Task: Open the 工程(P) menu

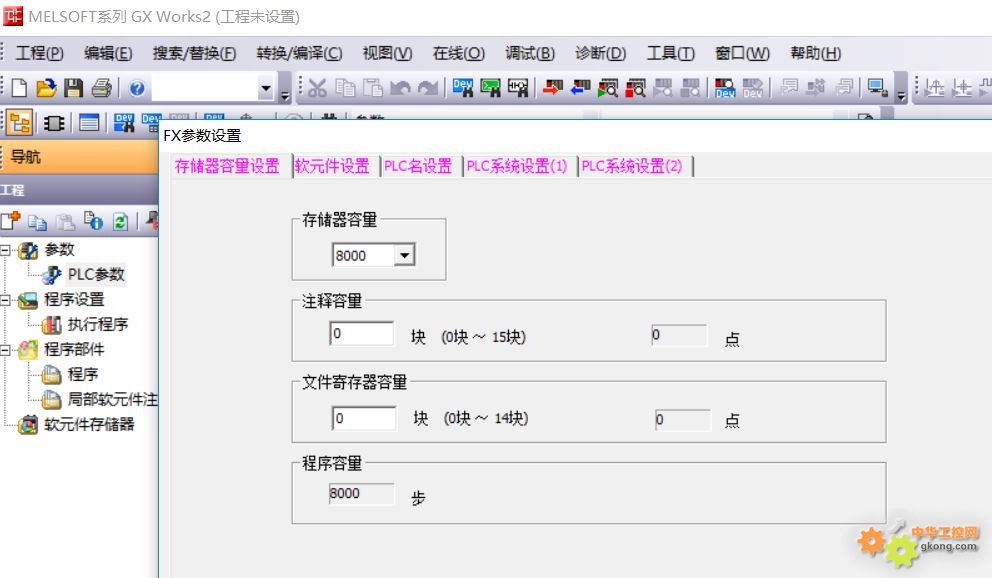Action: point(39,53)
